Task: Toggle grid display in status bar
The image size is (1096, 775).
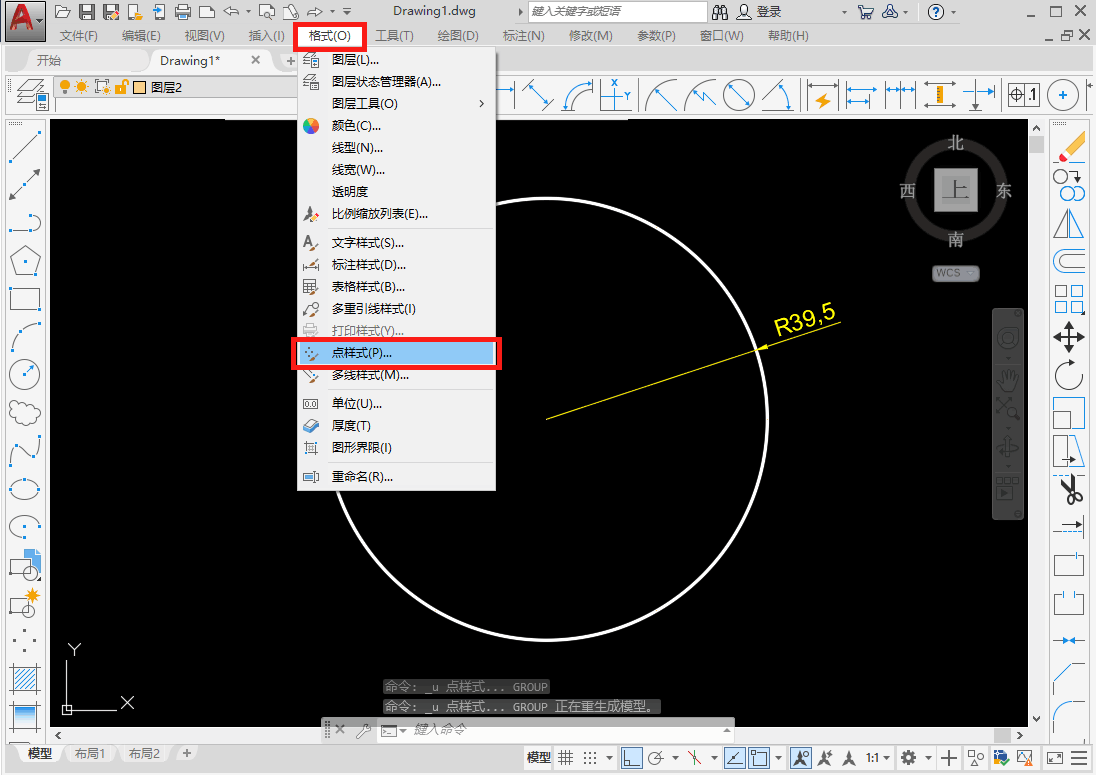Action: click(x=565, y=758)
